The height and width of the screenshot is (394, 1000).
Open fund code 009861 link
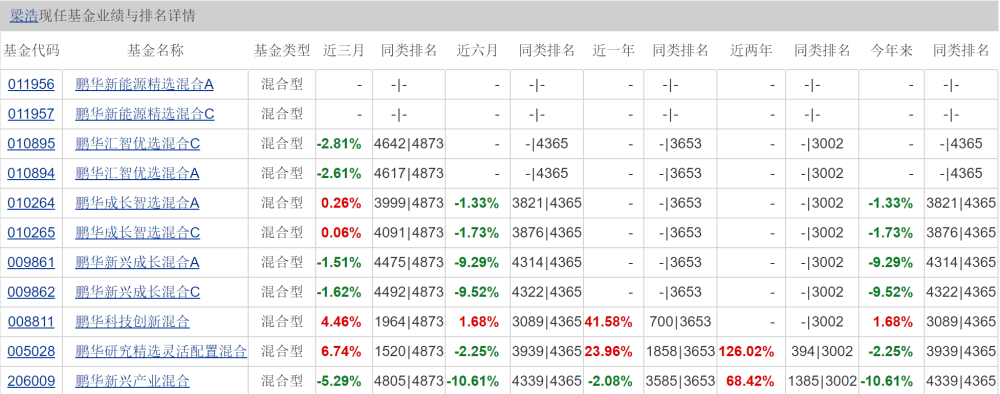(x=31, y=262)
